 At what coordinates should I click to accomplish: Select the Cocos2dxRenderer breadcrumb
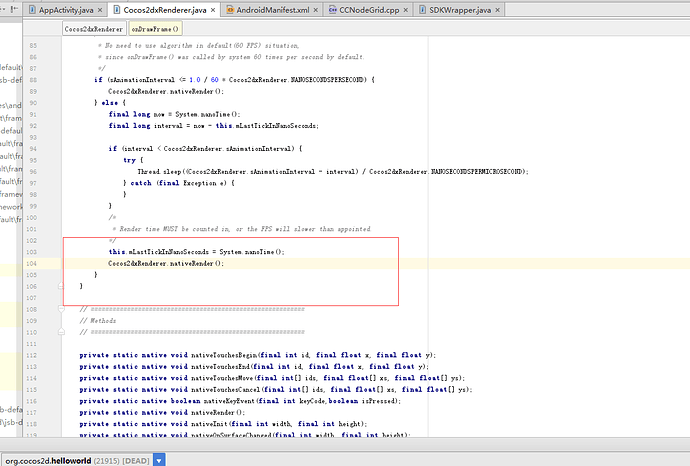[x=93, y=29]
